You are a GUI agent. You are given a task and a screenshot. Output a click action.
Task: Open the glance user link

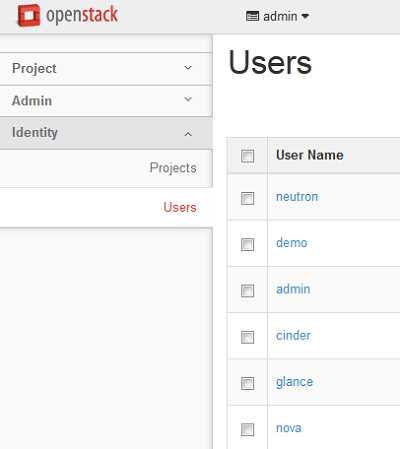[x=295, y=382]
